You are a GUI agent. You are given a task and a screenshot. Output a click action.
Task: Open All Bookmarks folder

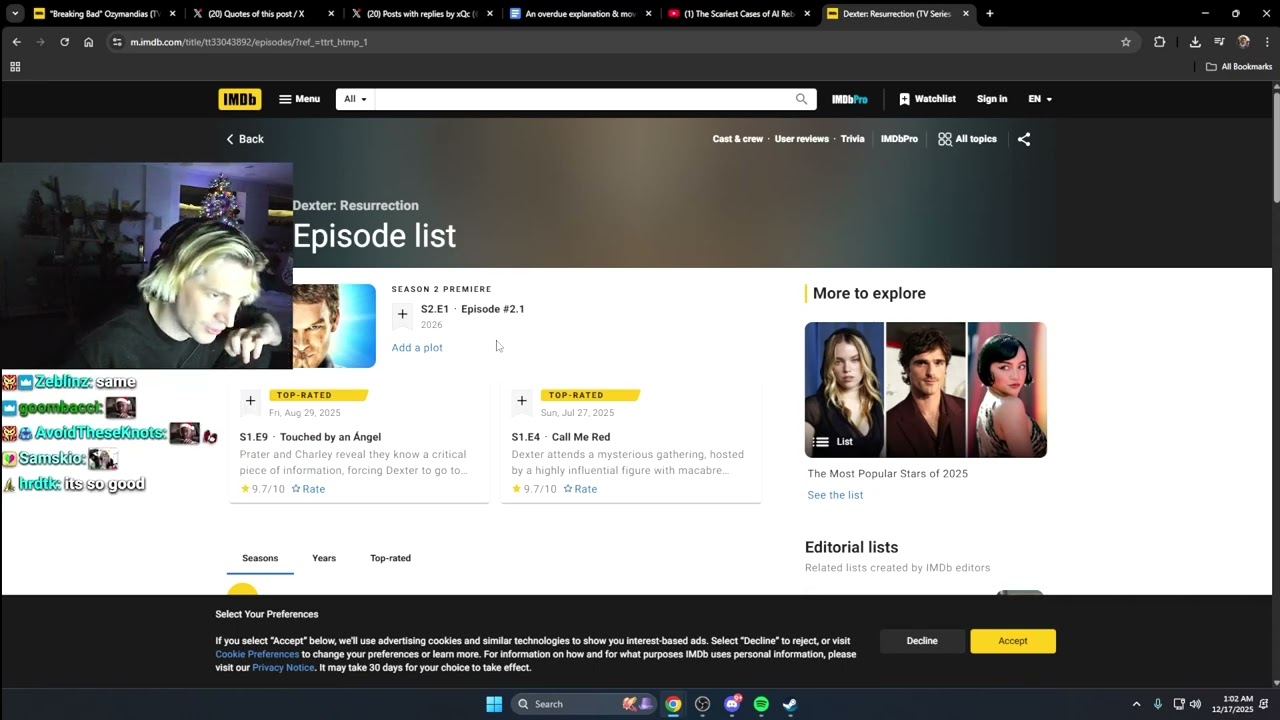click(x=1239, y=67)
